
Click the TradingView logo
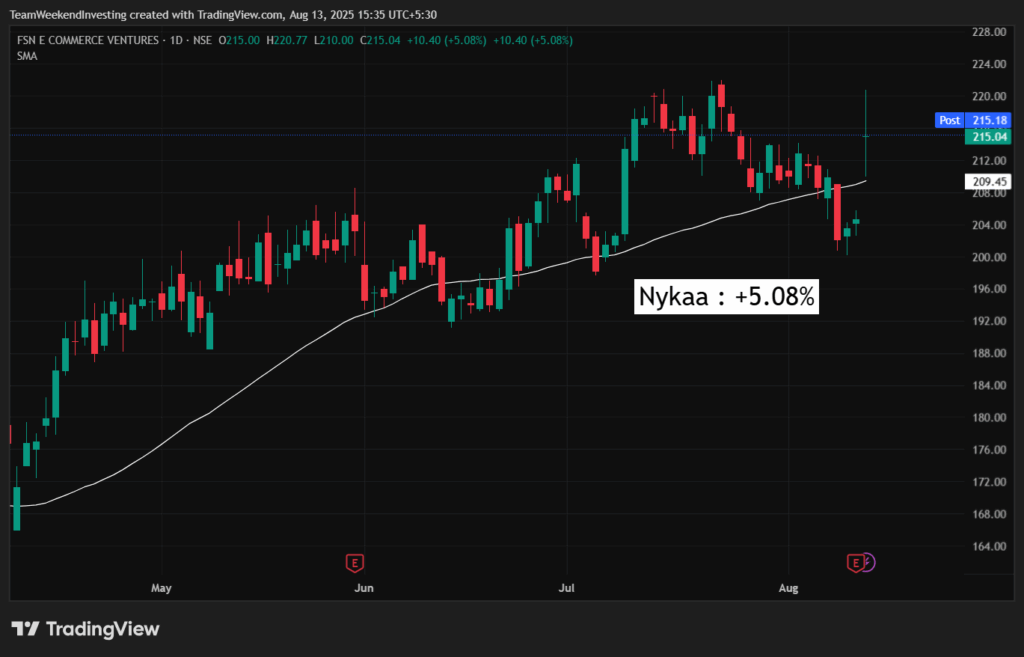[x=86, y=629]
